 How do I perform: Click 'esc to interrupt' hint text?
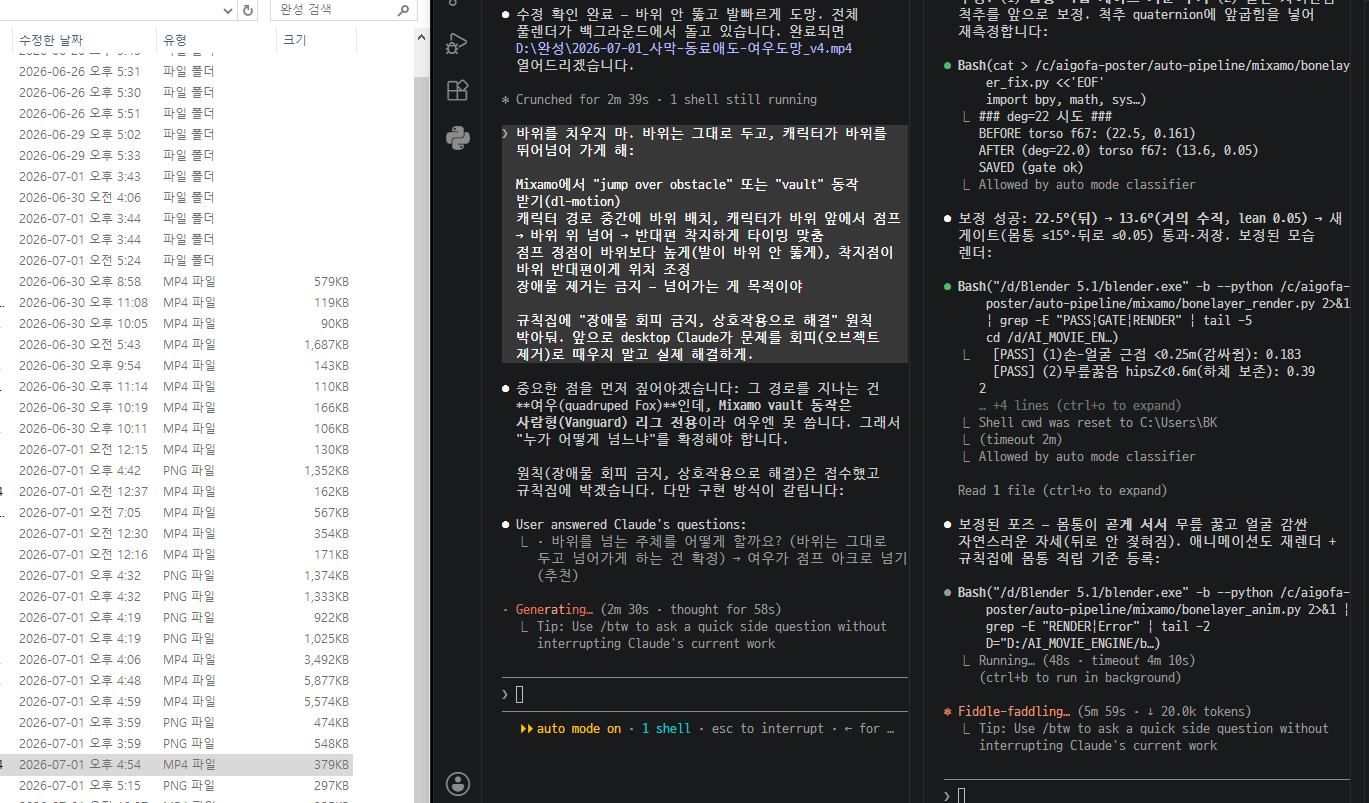click(767, 728)
